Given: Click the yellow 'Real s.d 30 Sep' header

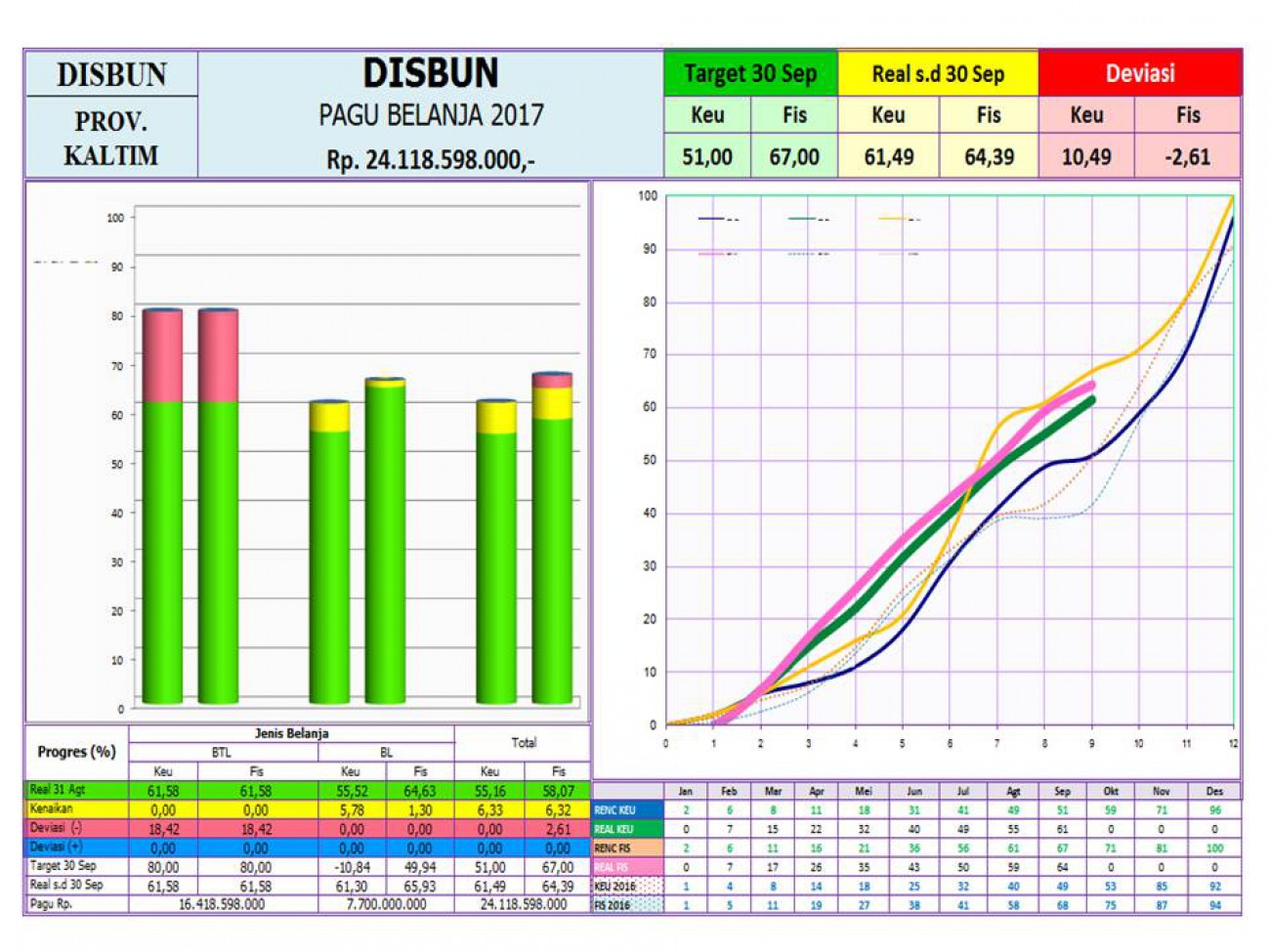Looking at the screenshot, I should [x=938, y=73].
